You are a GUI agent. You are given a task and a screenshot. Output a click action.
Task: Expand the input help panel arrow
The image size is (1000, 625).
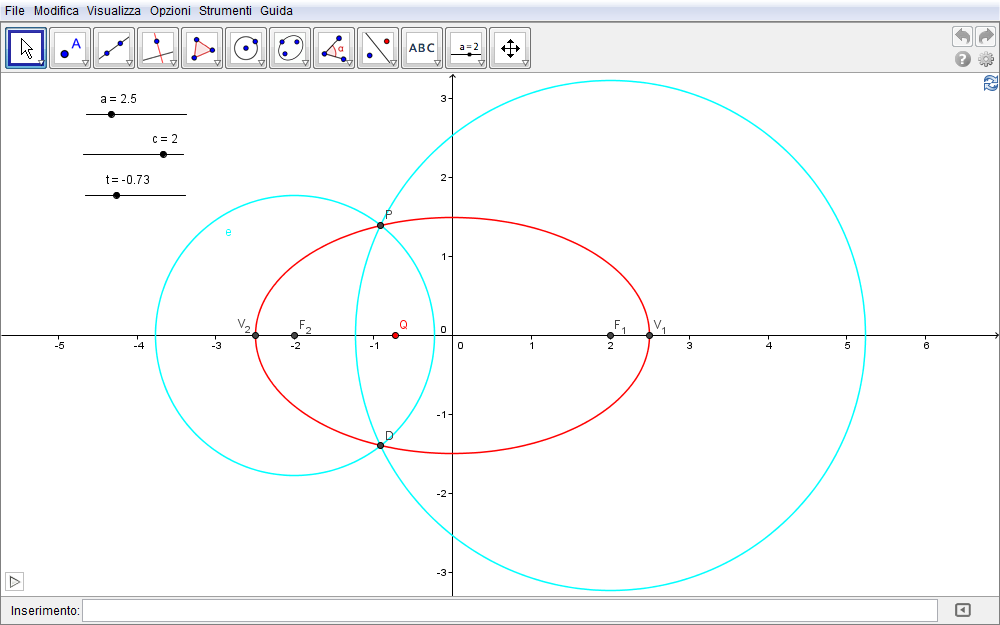click(x=963, y=610)
